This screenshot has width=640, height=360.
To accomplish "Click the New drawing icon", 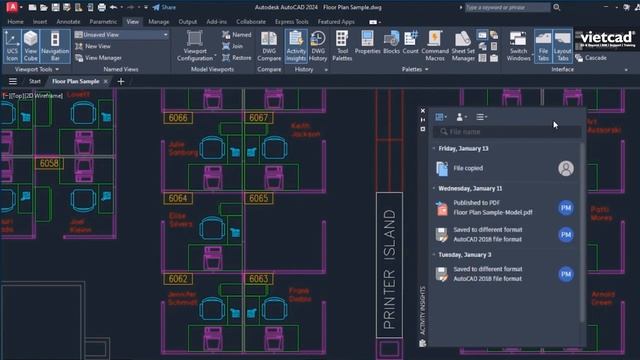I will tap(32, 7).
